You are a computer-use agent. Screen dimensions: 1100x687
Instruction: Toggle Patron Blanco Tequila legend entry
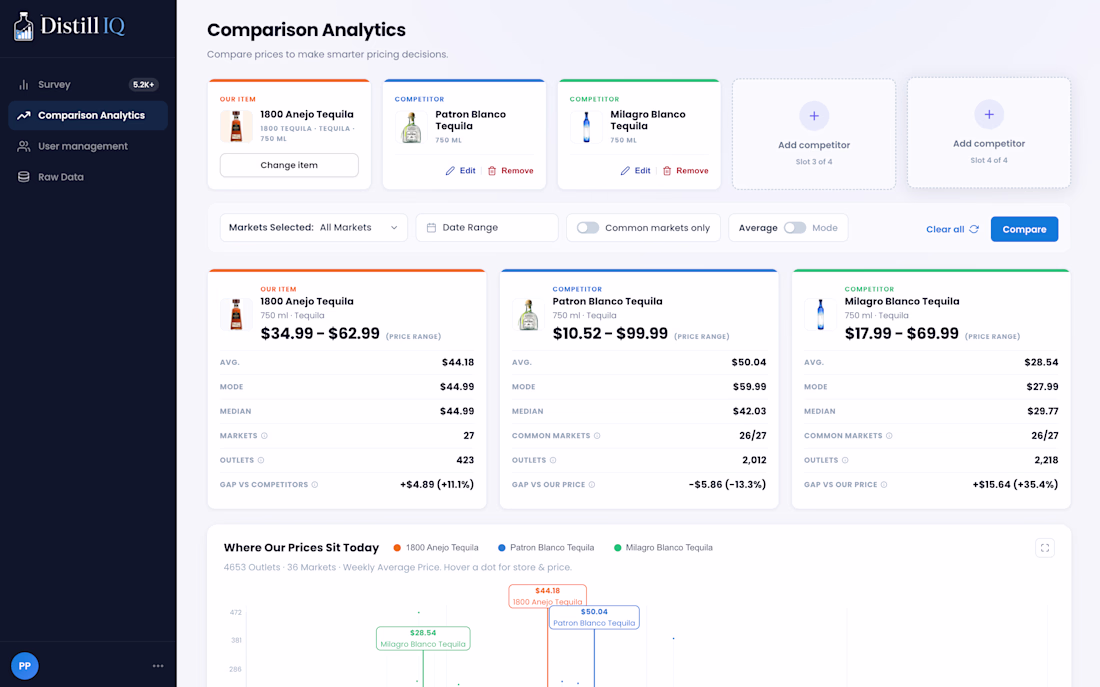pyautogui.click(x=546, y=547)
